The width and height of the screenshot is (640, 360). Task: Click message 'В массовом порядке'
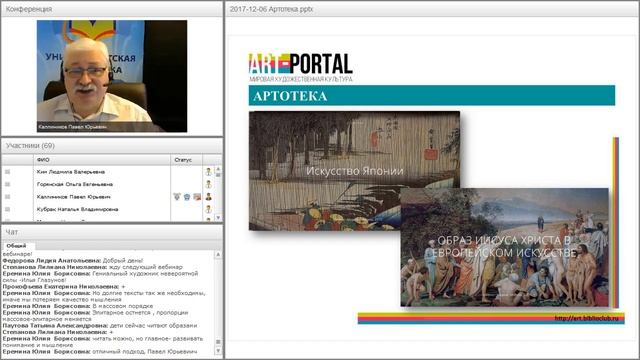click(122, 306)
